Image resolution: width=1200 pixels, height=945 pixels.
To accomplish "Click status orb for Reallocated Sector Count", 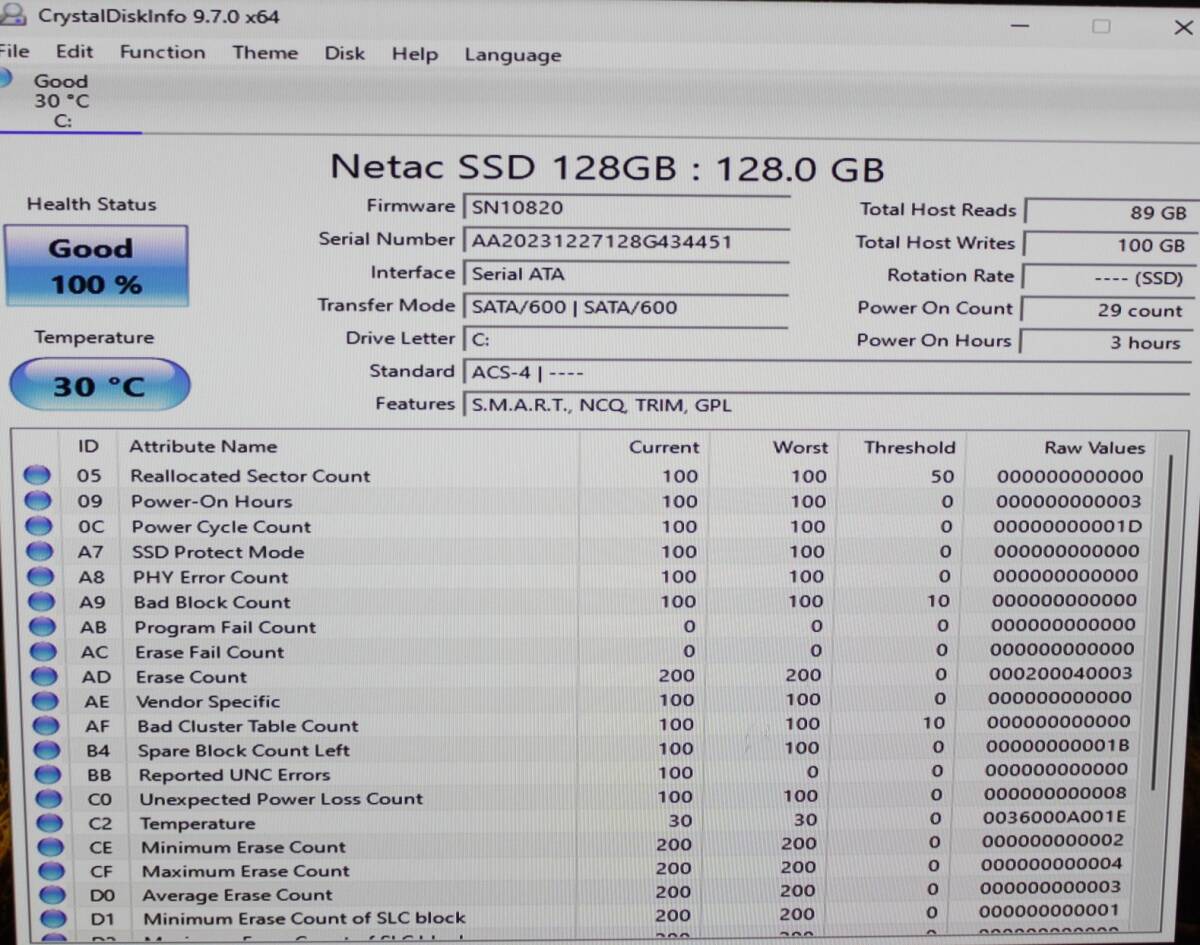I will (x=37, y=476).
